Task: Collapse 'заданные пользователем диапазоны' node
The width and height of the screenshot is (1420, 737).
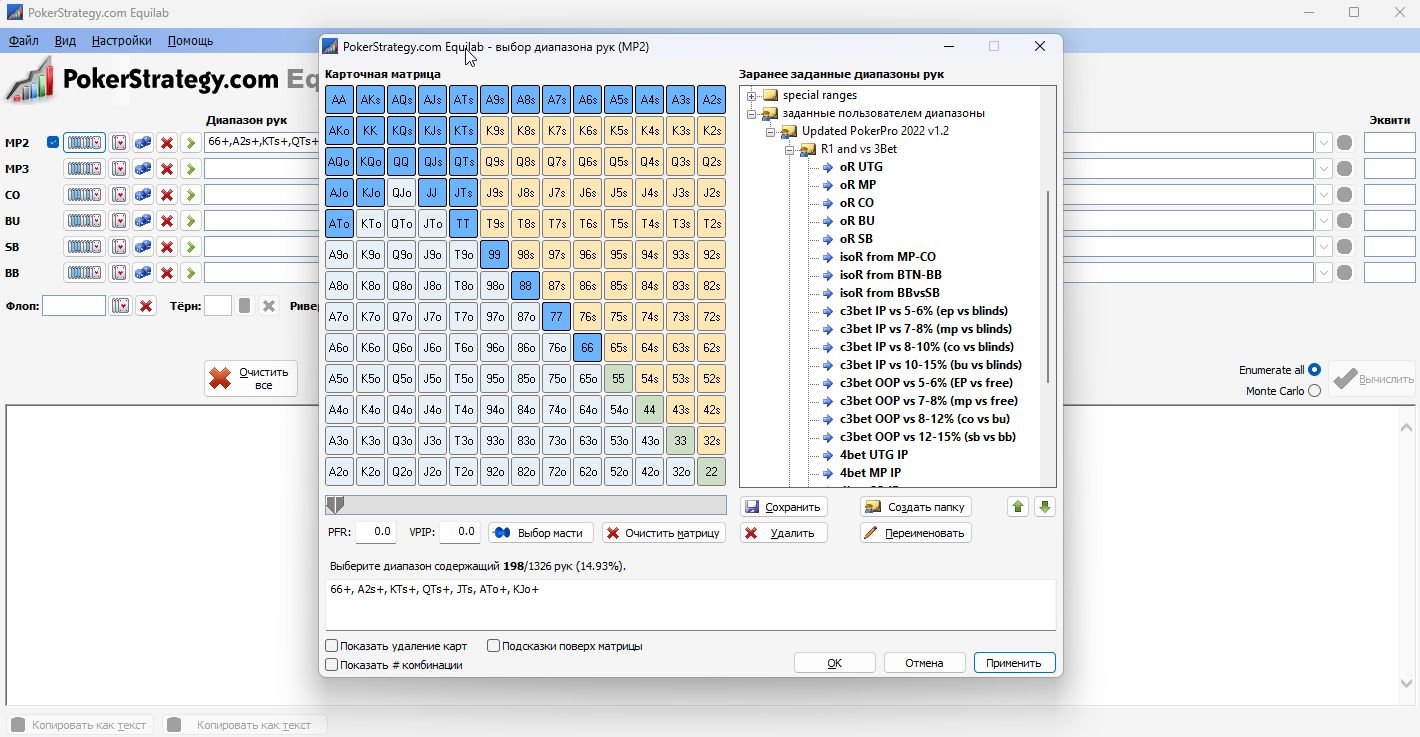Action: (x=751, y=113)
